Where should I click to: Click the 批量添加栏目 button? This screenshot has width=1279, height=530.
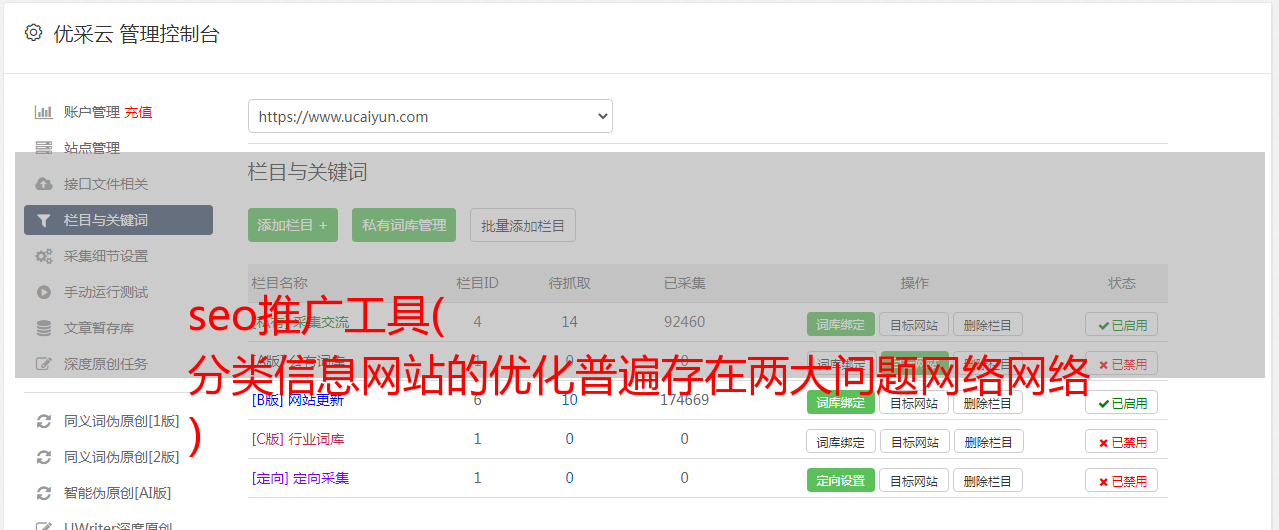tap(523, 225)
